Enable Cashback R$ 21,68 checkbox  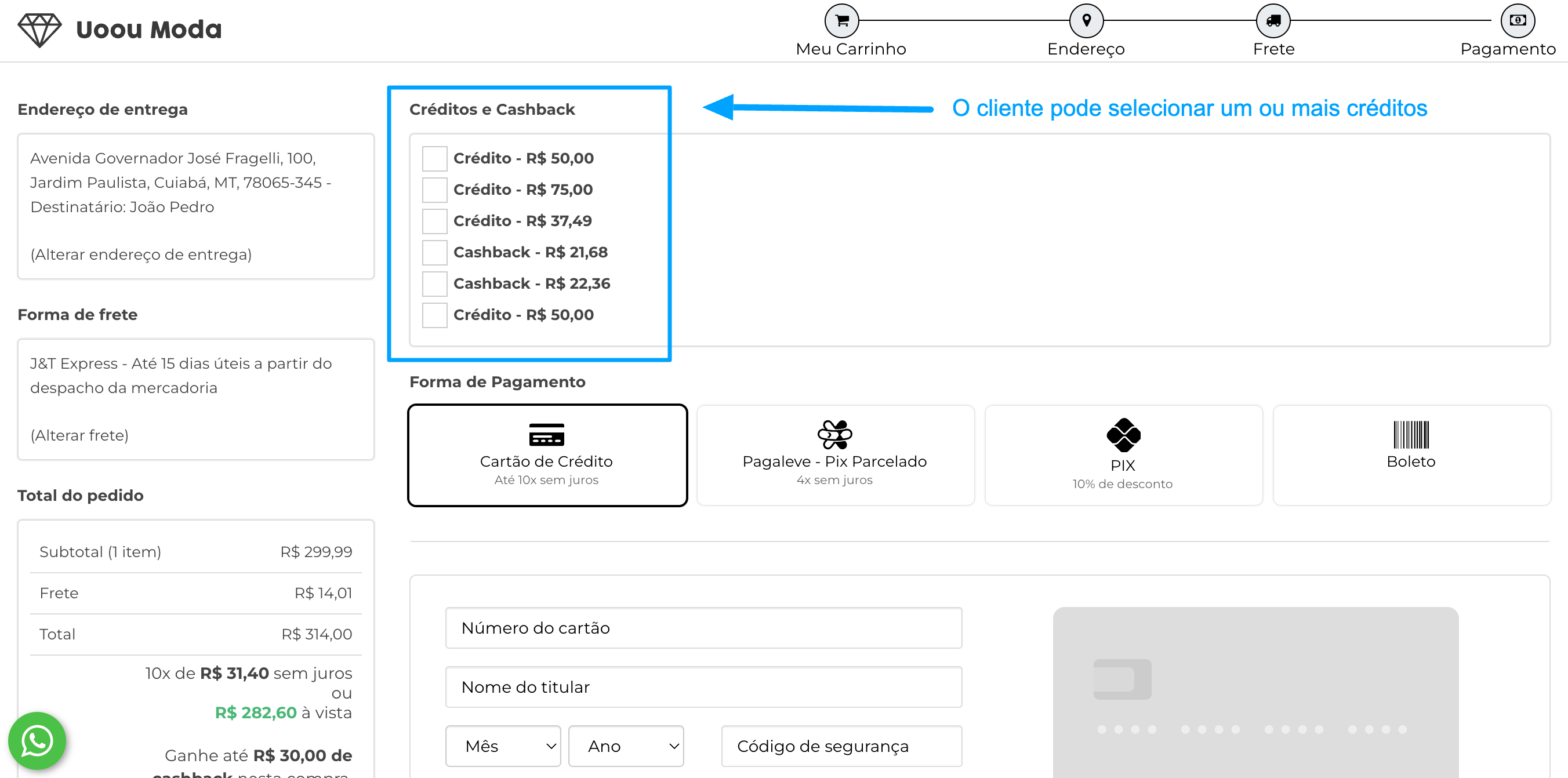click(x=434, y=253)
